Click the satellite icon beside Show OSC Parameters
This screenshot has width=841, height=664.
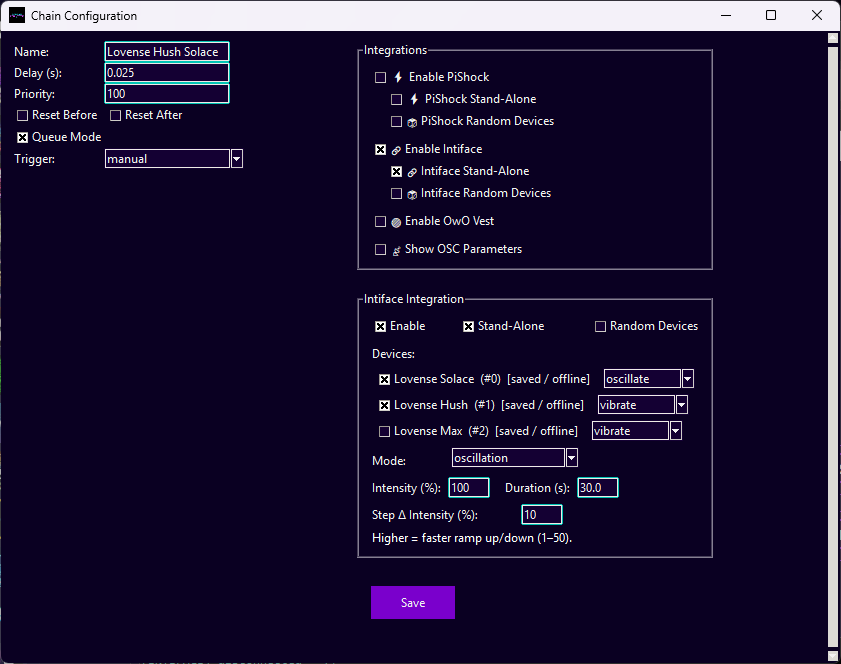tap(396, 250)
